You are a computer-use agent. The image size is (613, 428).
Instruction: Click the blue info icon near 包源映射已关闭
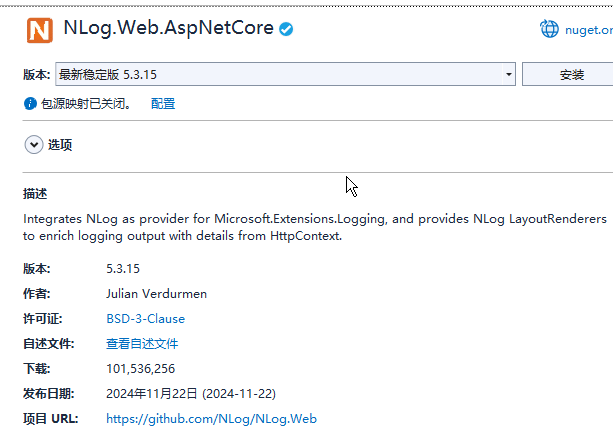30,104
